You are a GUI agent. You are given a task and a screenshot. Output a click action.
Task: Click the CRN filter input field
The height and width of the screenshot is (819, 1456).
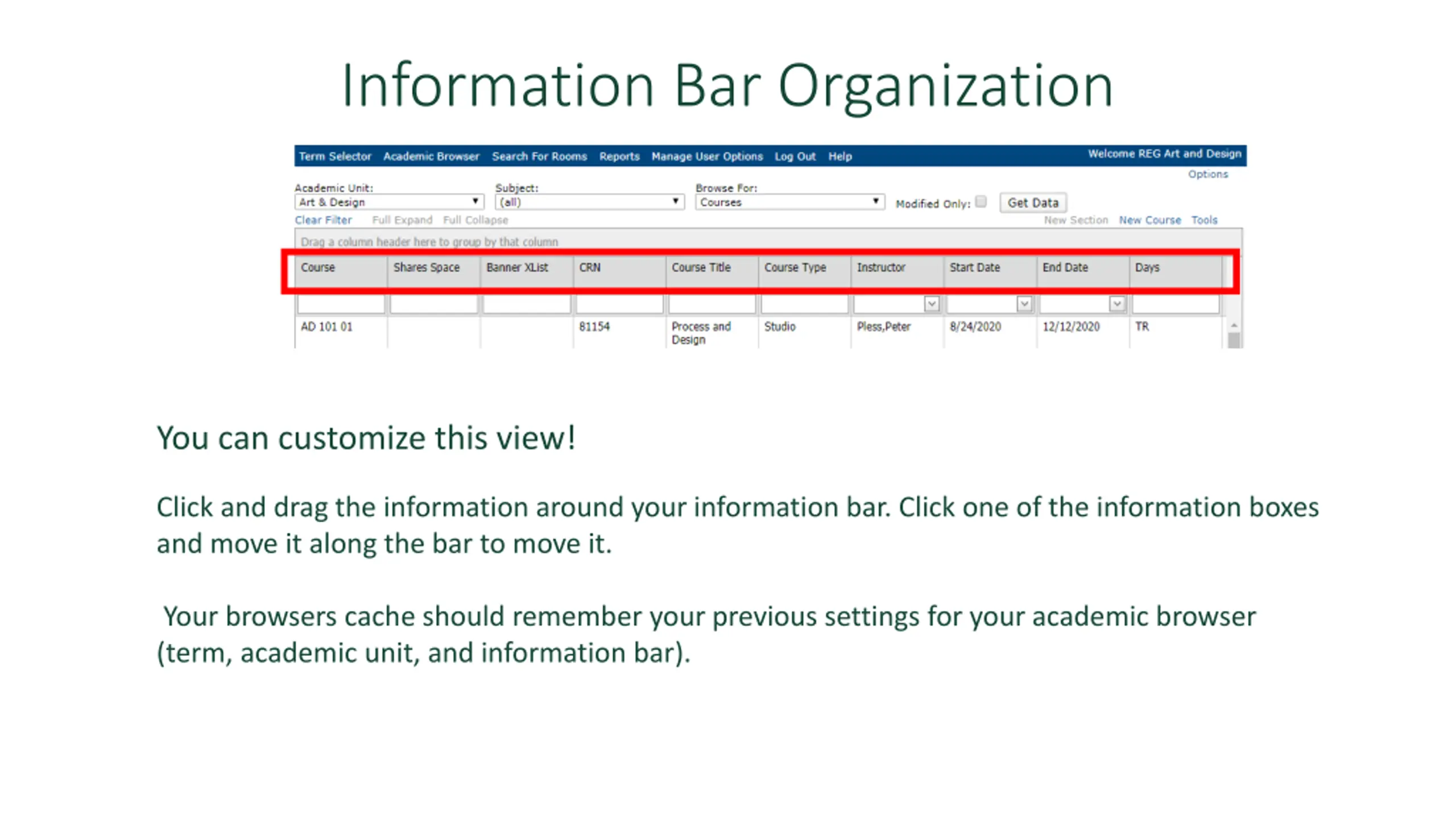pyautogui.click(x=619, y=304)
